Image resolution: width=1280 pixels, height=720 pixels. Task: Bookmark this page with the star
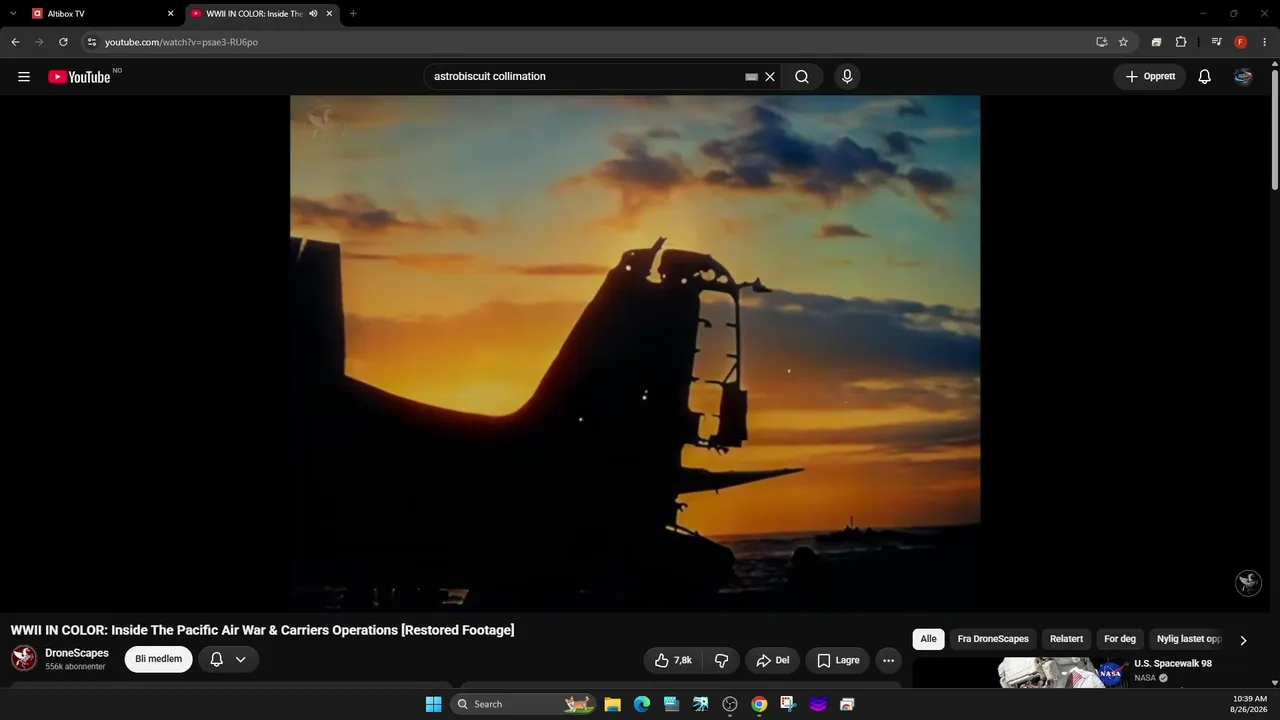click(x=1123, y=42)
